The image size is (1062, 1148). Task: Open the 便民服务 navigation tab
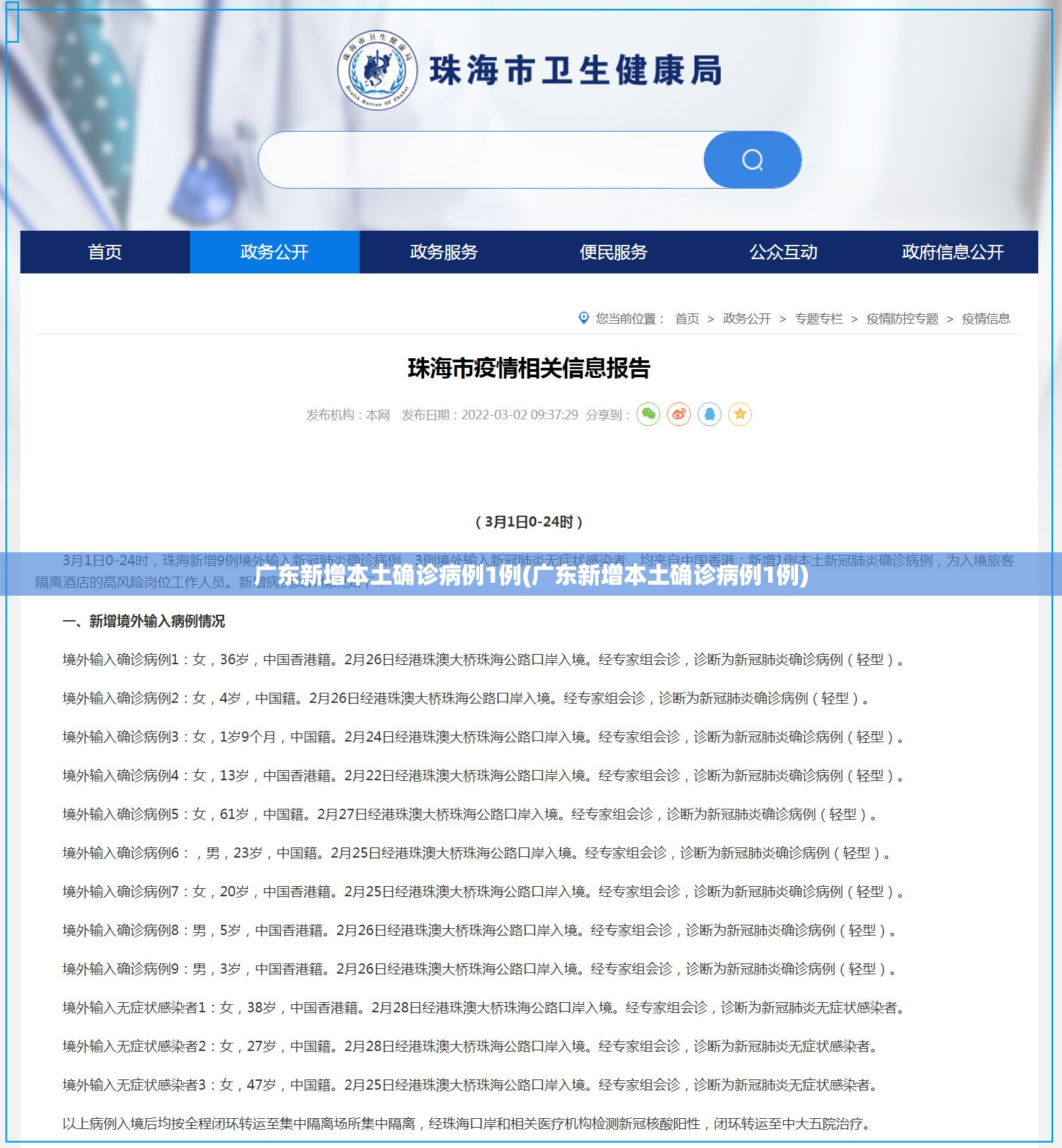click(614, 252)
